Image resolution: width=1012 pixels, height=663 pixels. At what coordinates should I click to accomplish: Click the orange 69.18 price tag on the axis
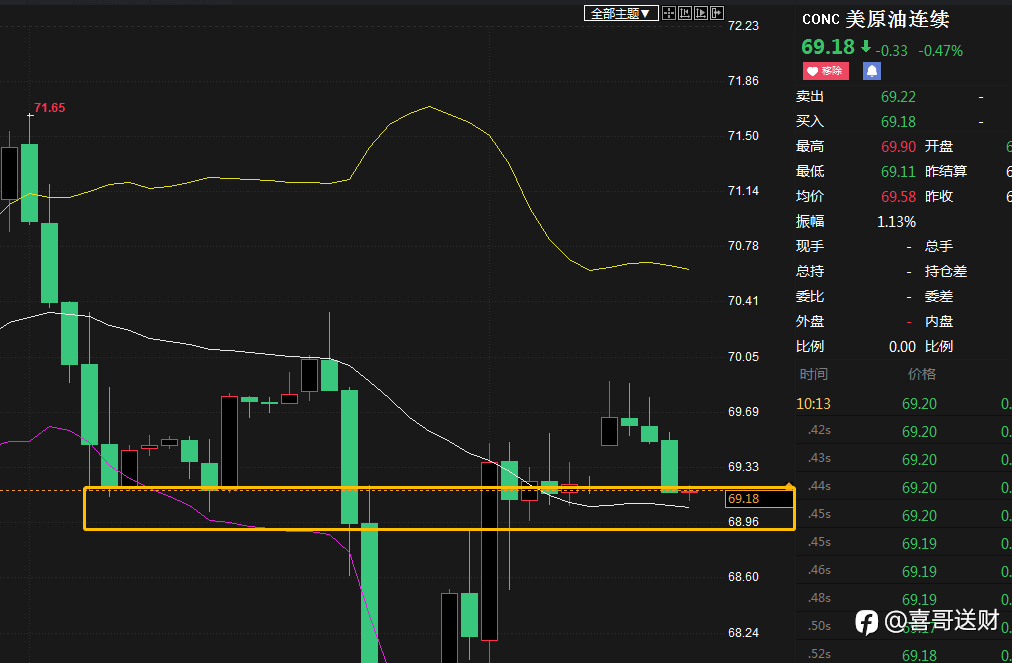coord(760,498)
